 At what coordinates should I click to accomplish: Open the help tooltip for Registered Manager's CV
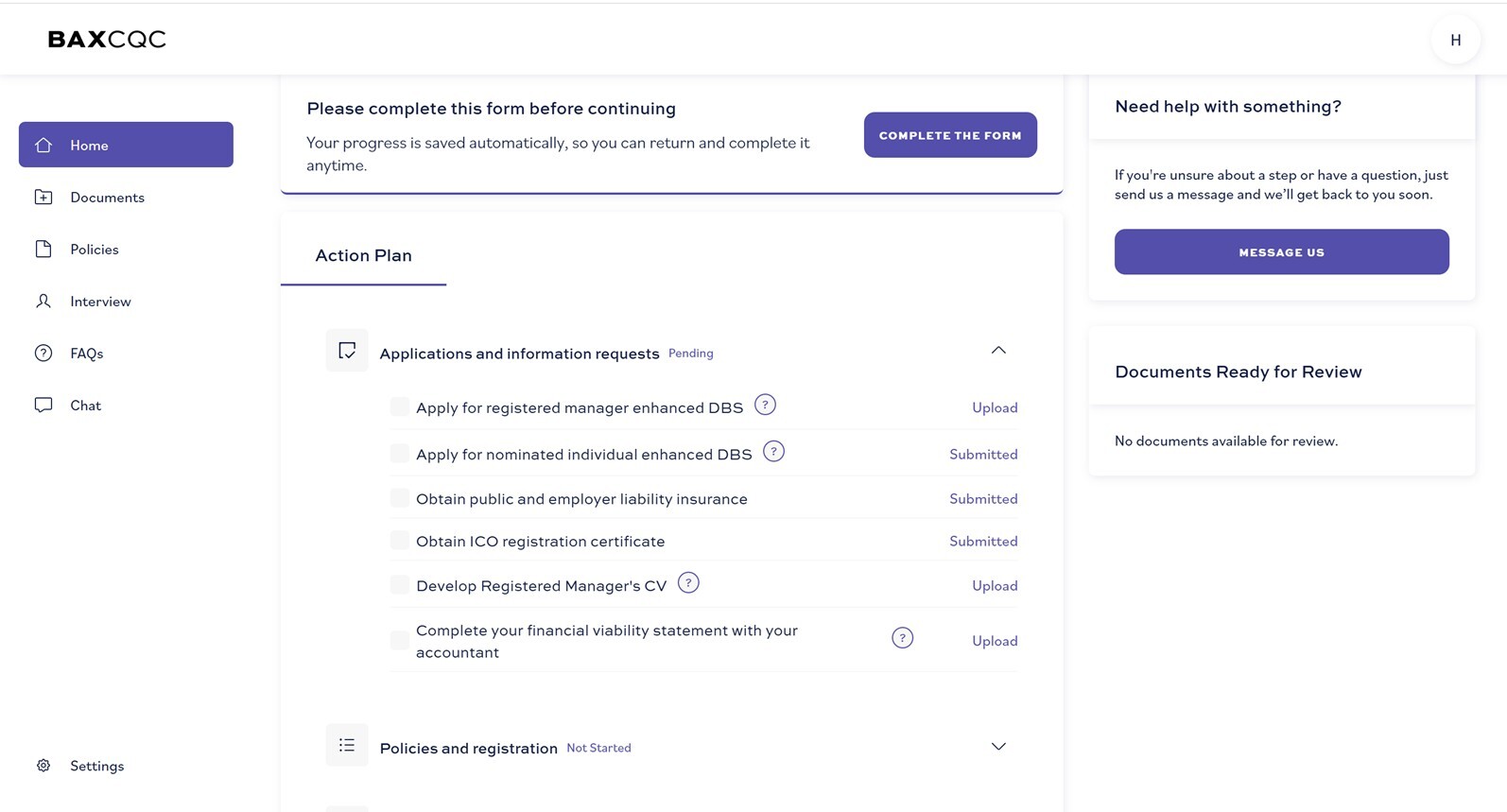pyautogui.click(x=688, y=583)
